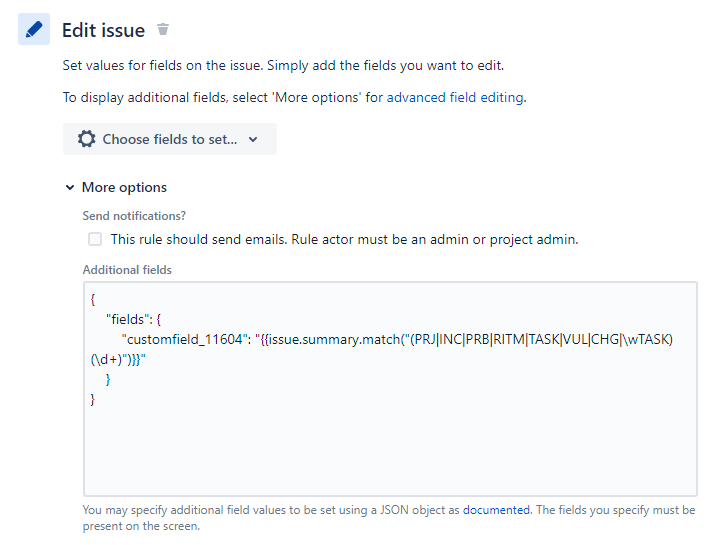Click the More options label

click(124, 187)
